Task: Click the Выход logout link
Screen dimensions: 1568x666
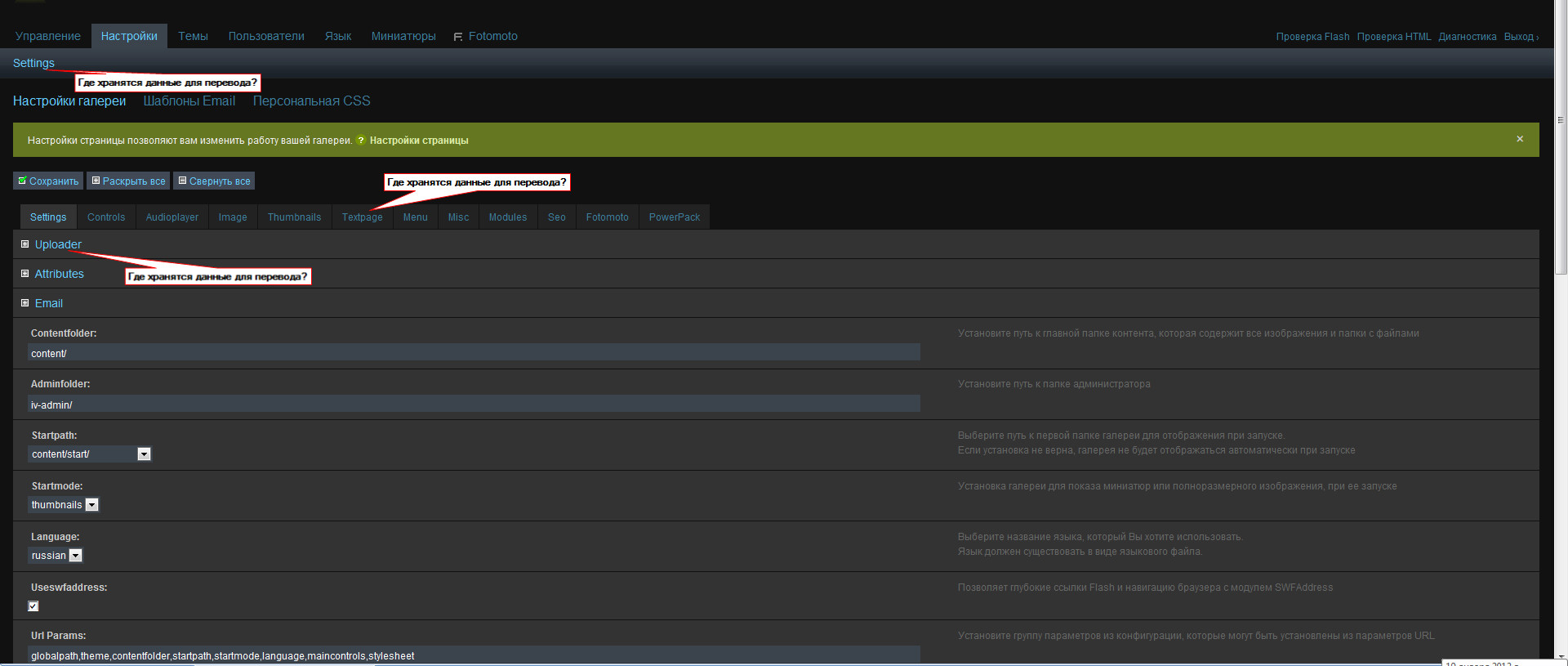Action: (1521, 37)
